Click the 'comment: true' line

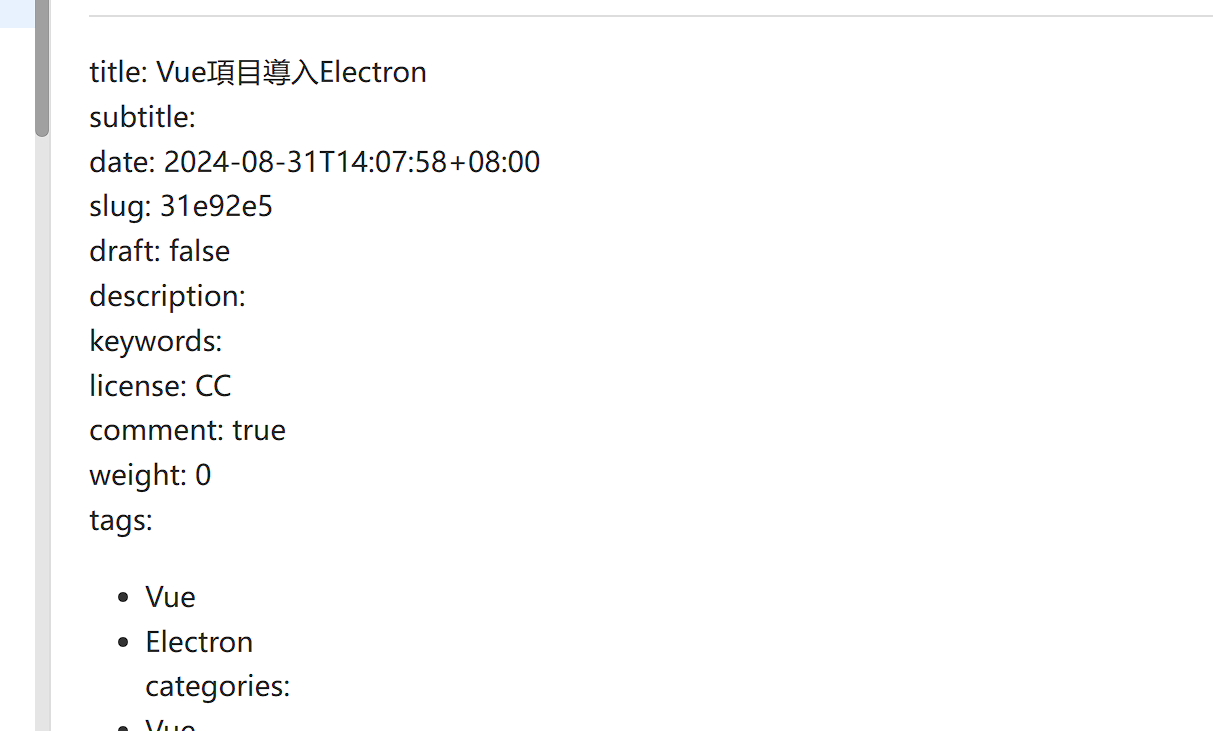click(x=187, y=430)
